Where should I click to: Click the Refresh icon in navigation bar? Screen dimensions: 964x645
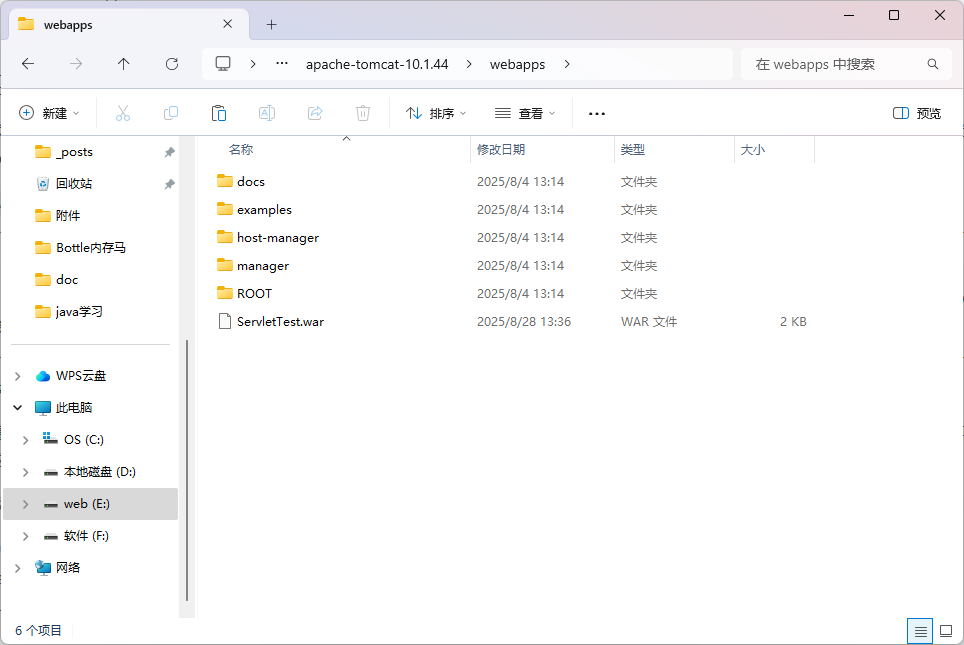click(172, 64)
